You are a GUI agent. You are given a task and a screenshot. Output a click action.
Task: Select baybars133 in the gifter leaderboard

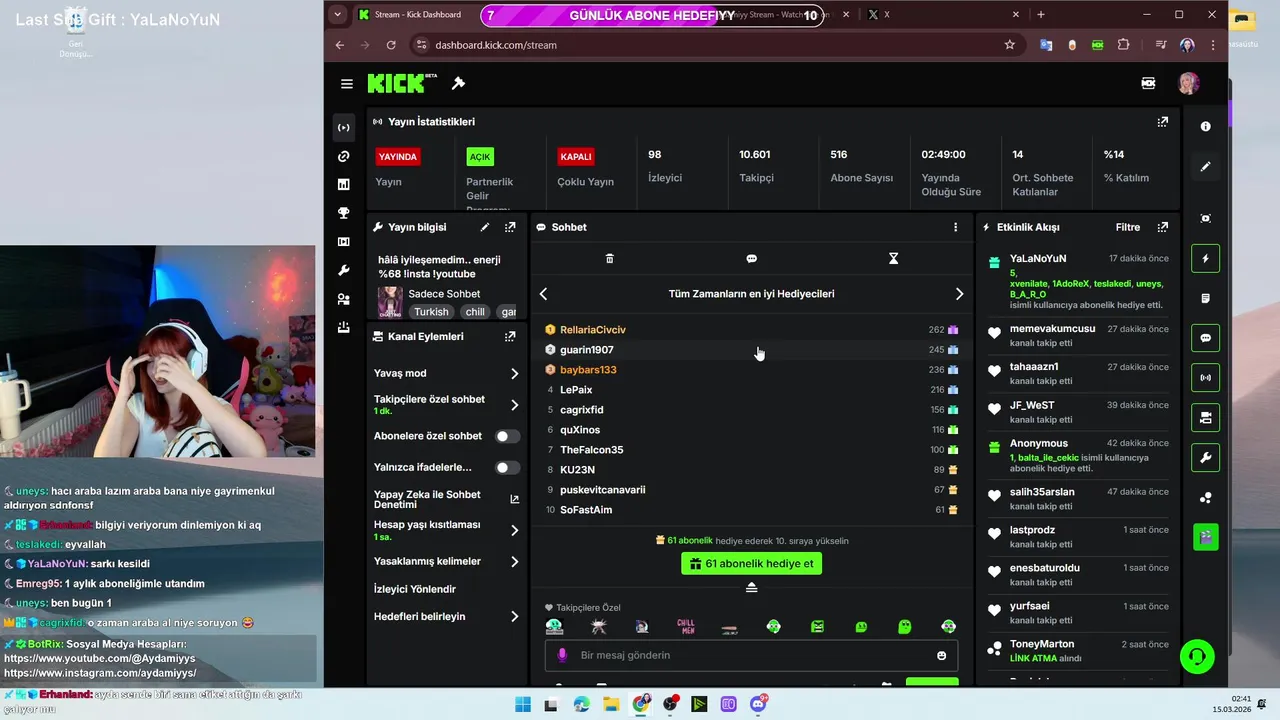coord(588,369)
